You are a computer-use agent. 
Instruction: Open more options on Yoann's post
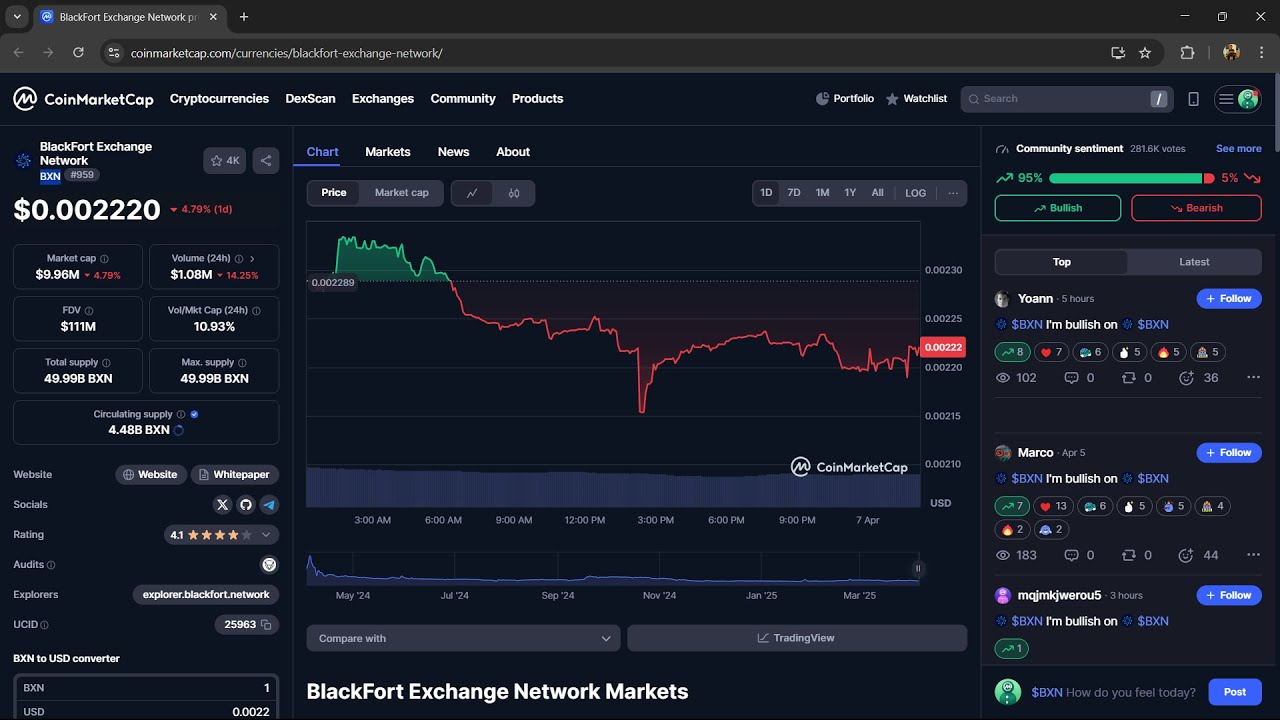coord(1253,378)
